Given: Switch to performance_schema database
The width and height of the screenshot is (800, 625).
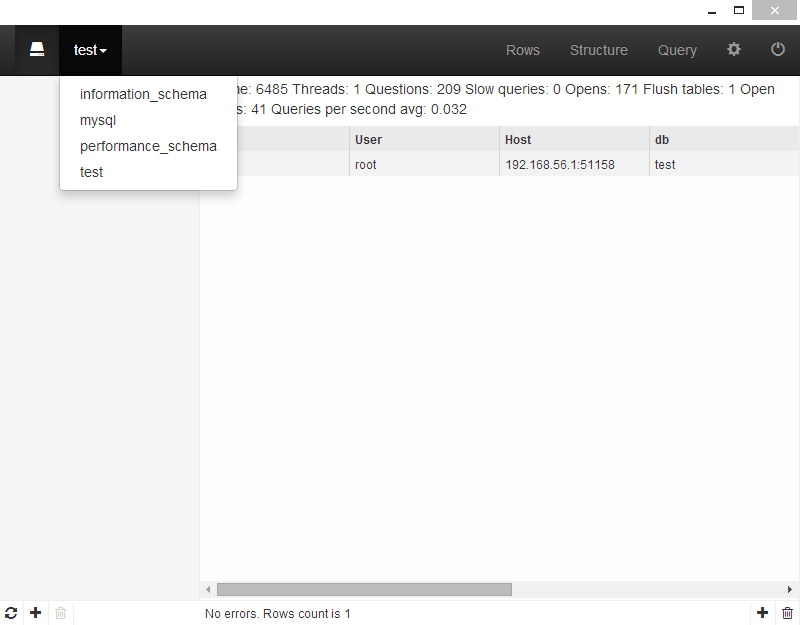Looking at the screenshot, I should point(148,146).
